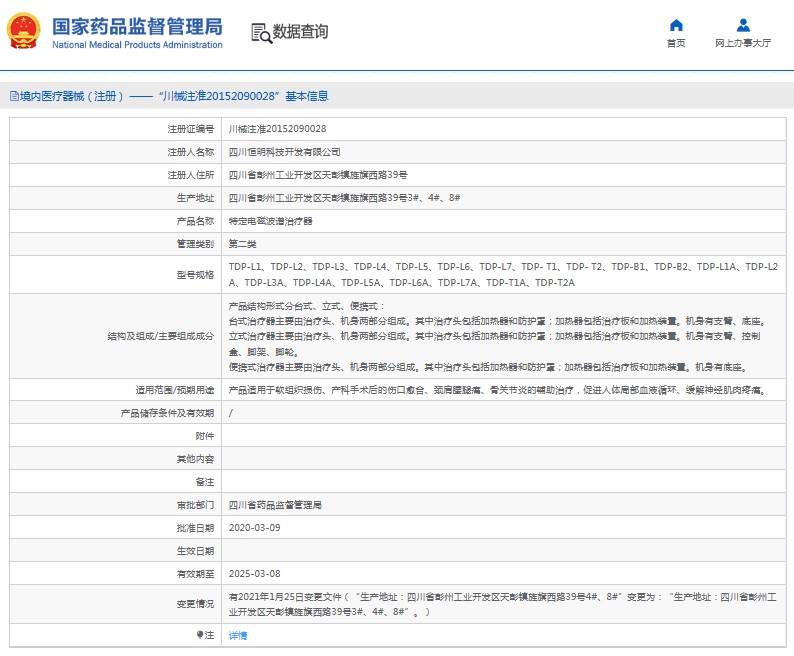Select registration number 川械注准20152090028 value
The width and height of the screenshot is (794, 656).
[x=277, y=129]
